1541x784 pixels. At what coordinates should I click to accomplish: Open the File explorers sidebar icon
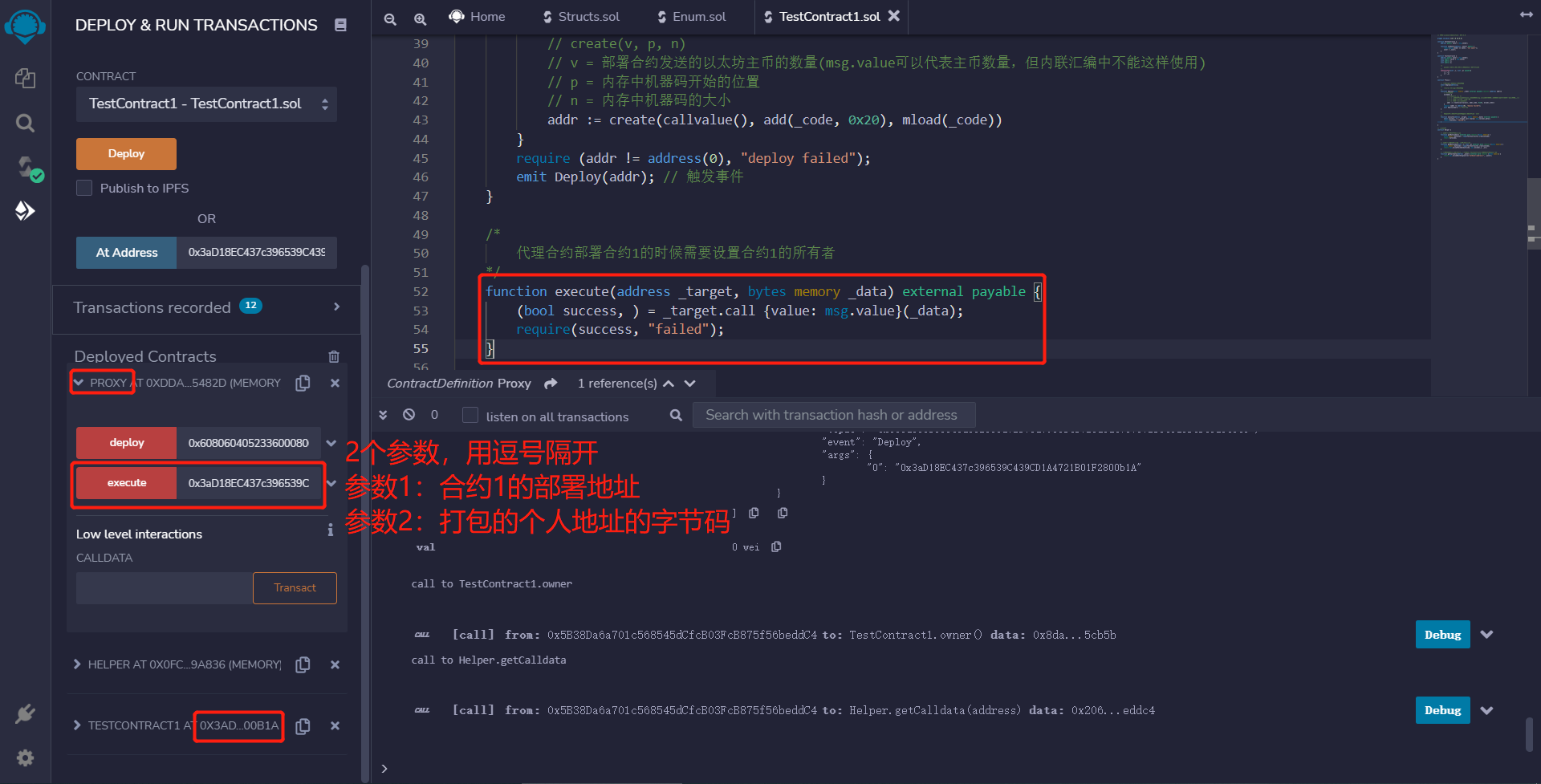(x=25, y=78)
